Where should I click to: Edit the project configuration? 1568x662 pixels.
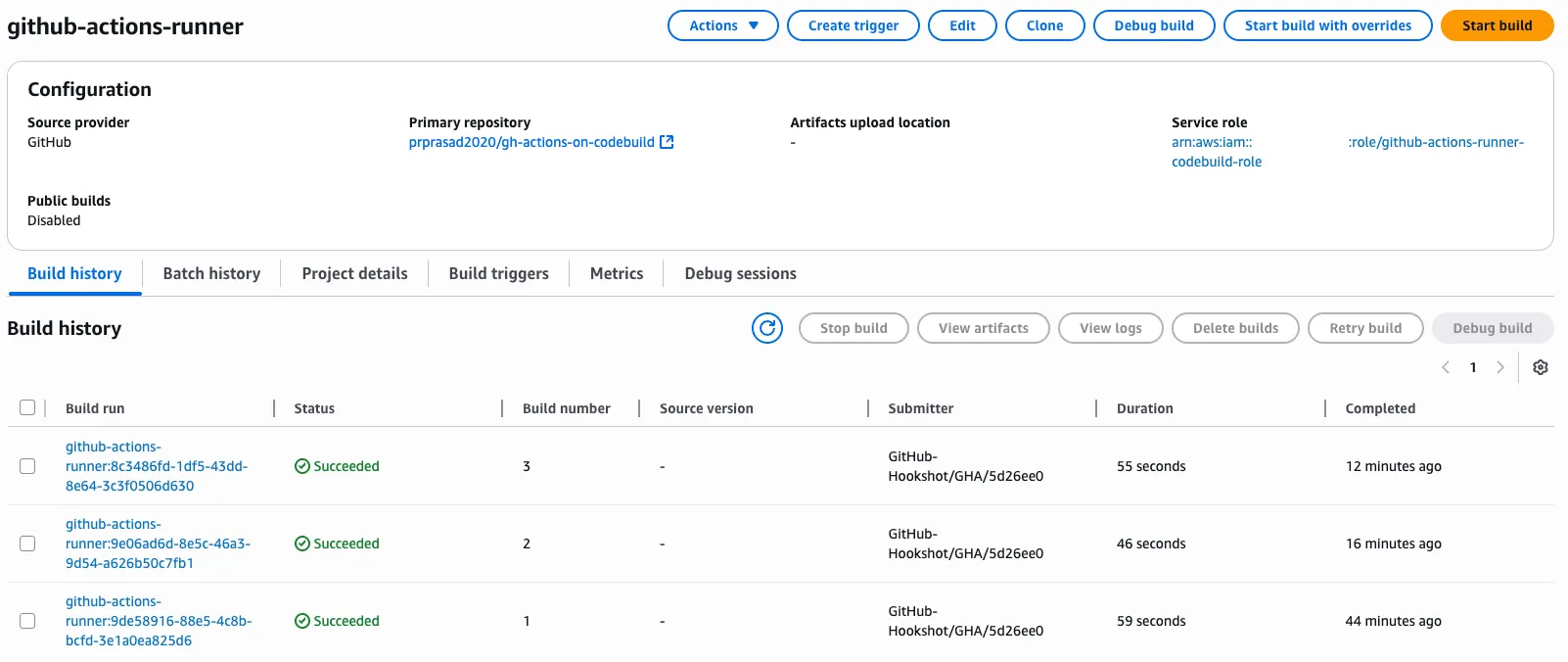point(962,25)
